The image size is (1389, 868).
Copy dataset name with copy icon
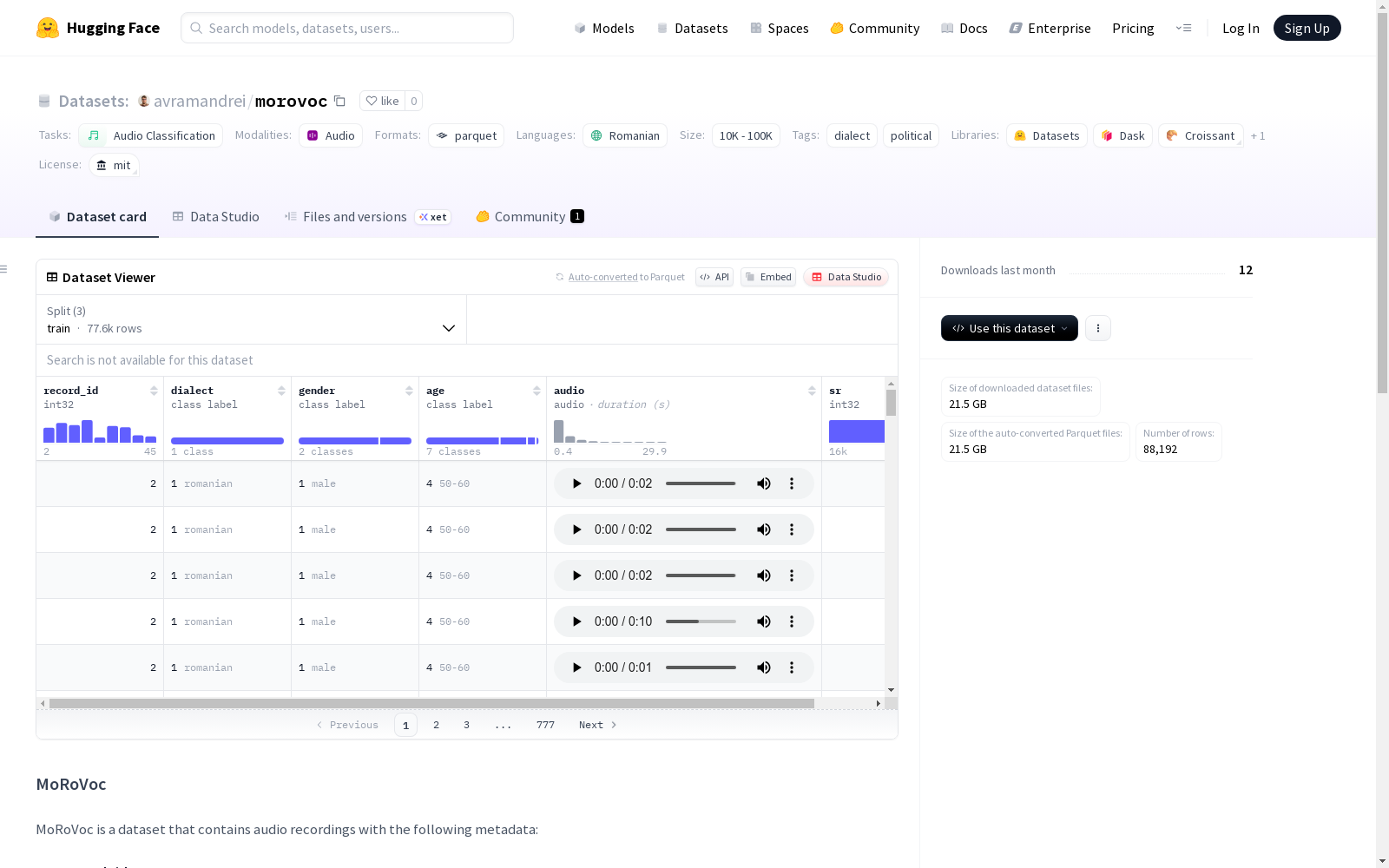(x=340, y=101)
